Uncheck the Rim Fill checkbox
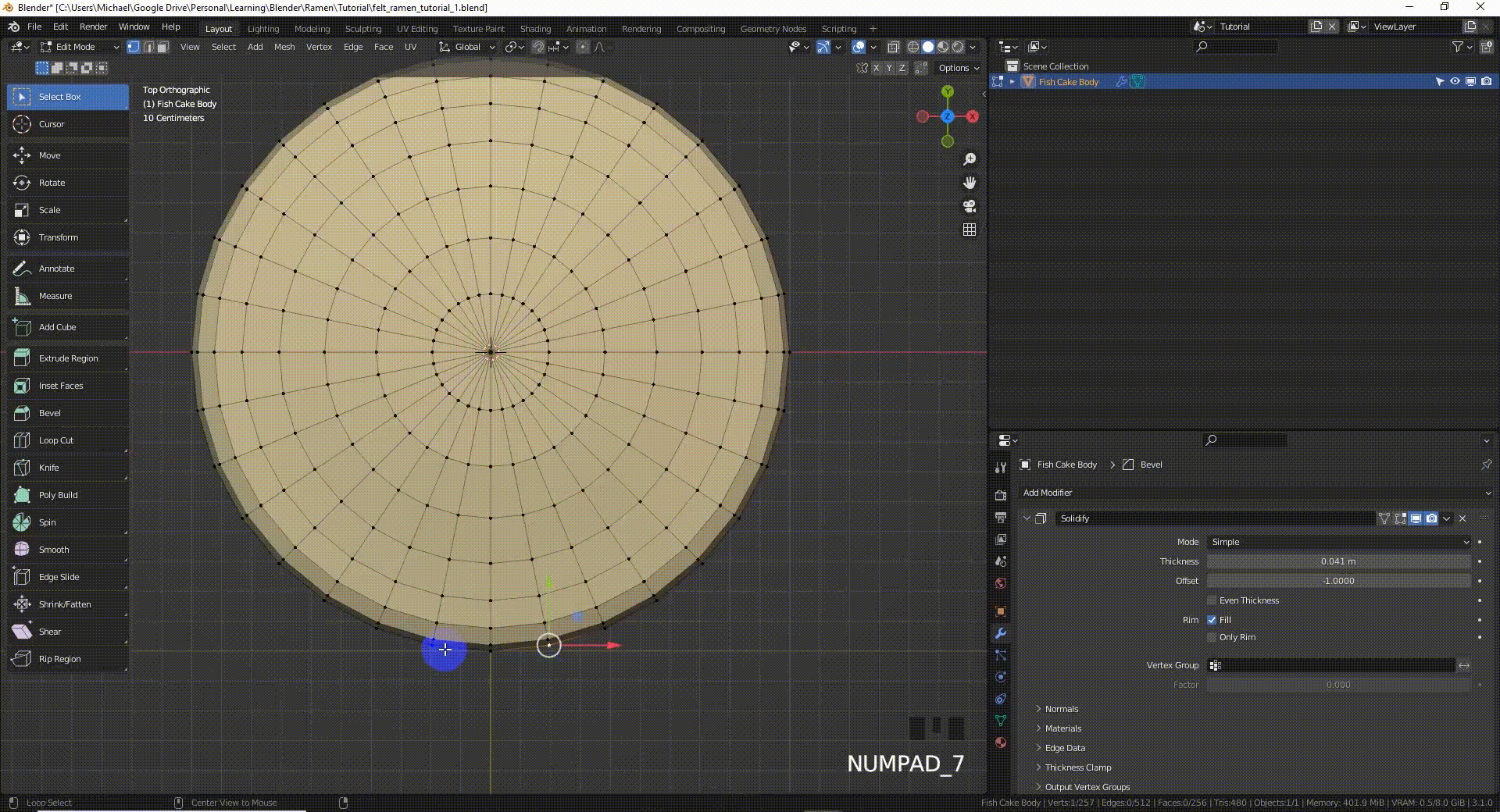 pyautogui.click(x=1212, y=620)
